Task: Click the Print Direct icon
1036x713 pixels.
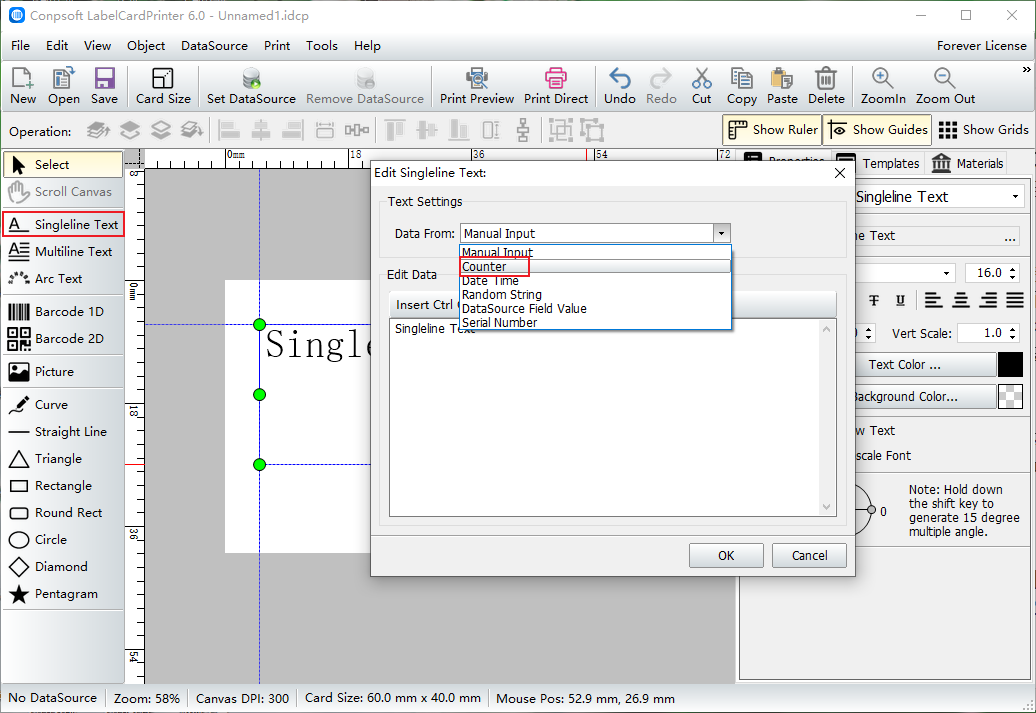Action: [x=556, y=86]
